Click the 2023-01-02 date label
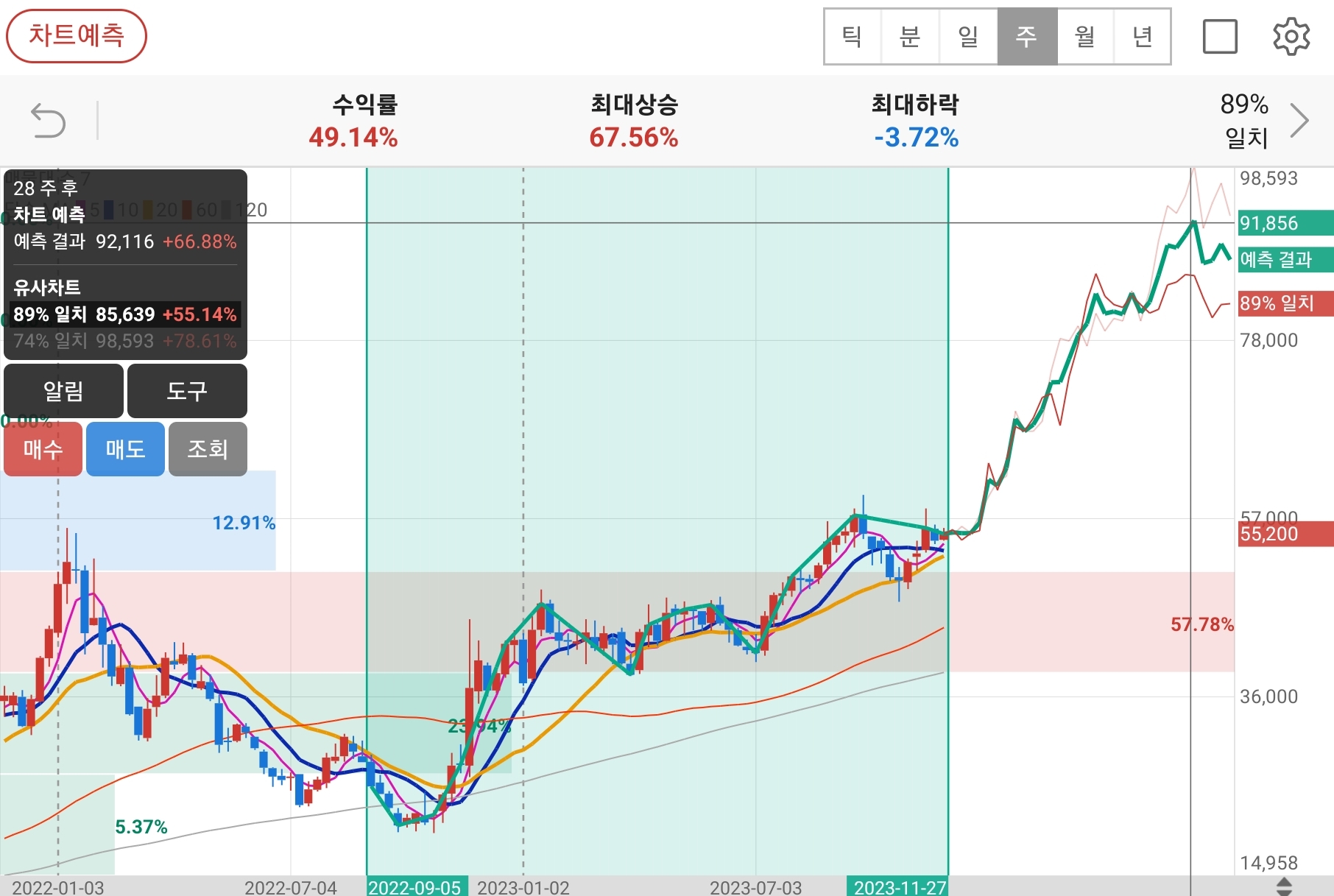The image size is (1334, 896). (x=523, y=887)
